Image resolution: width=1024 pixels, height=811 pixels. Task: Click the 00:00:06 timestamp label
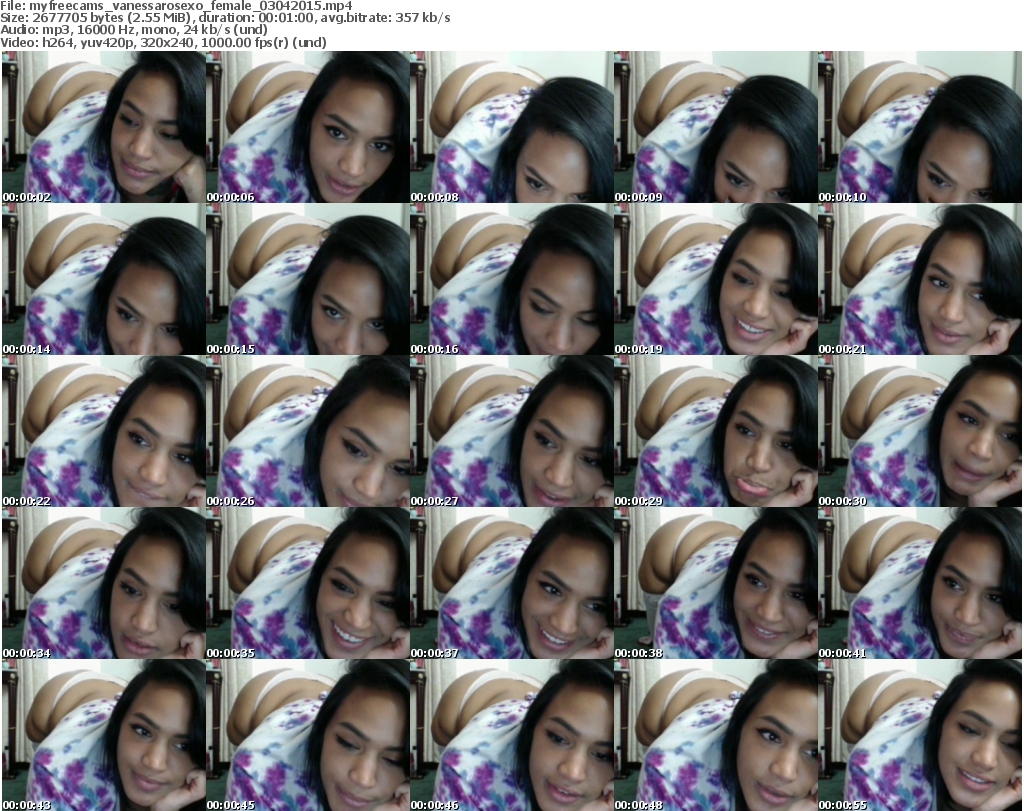tap(231, 197)
